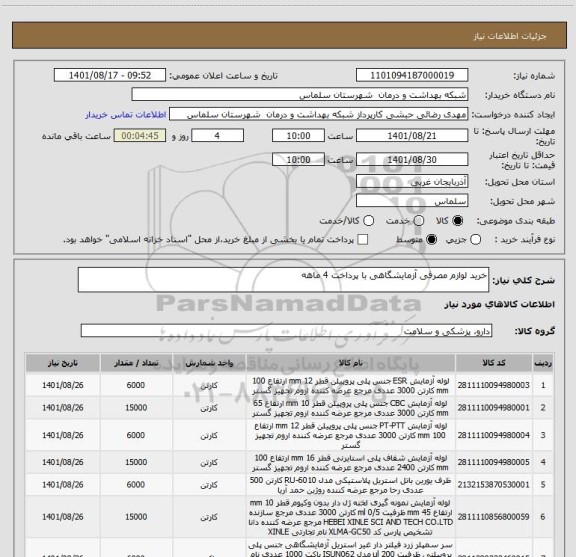Viewport: 576px width, 557px height.
Task: Click product code 2811110094980004 in row 3
Action: (493, 435)
